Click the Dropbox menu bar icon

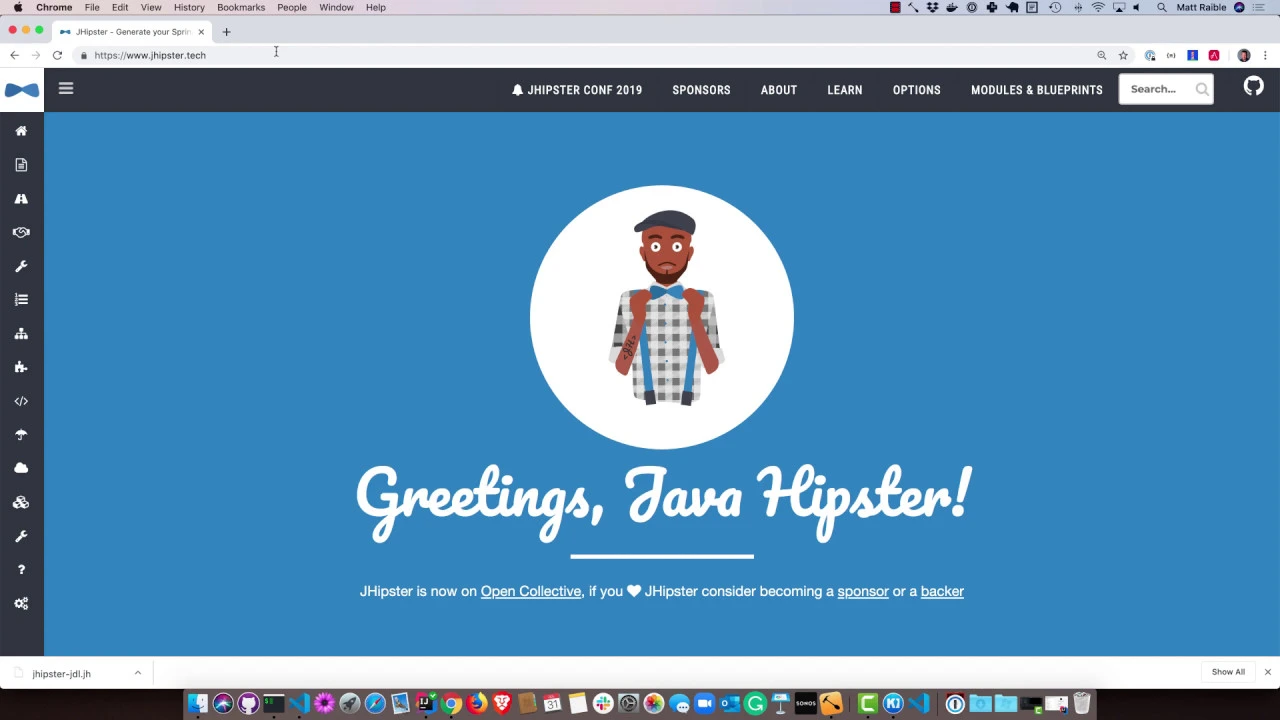tap(932, 7)
